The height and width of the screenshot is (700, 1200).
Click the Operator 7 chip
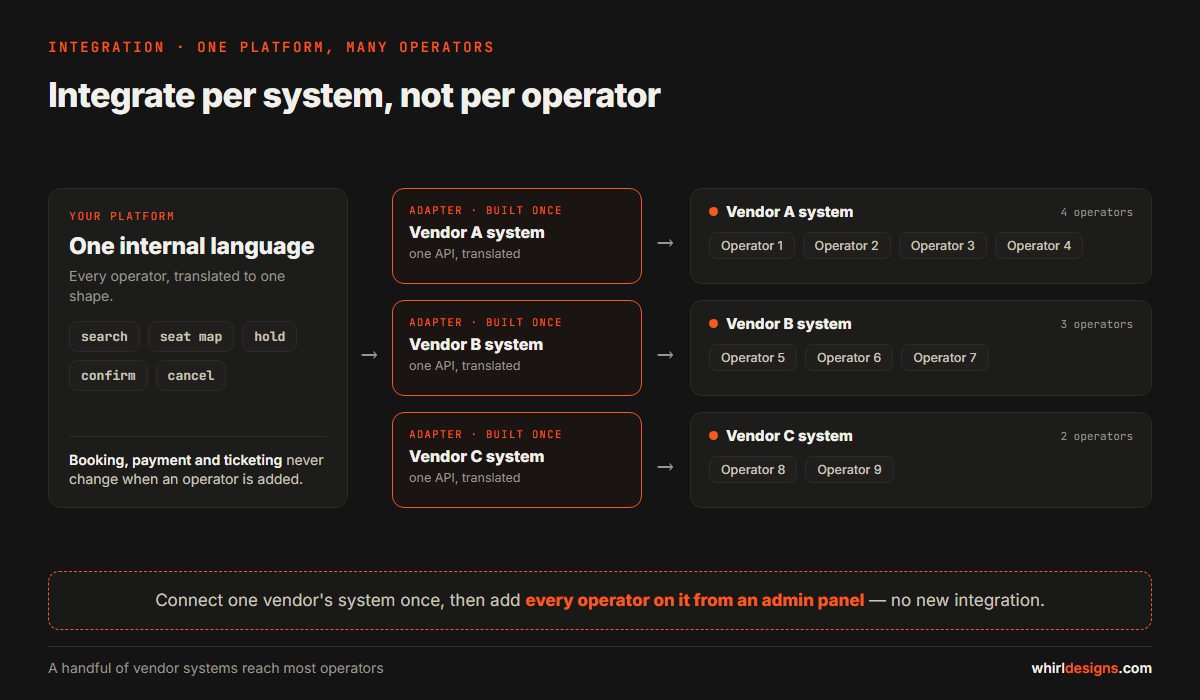tap(945, 358)
